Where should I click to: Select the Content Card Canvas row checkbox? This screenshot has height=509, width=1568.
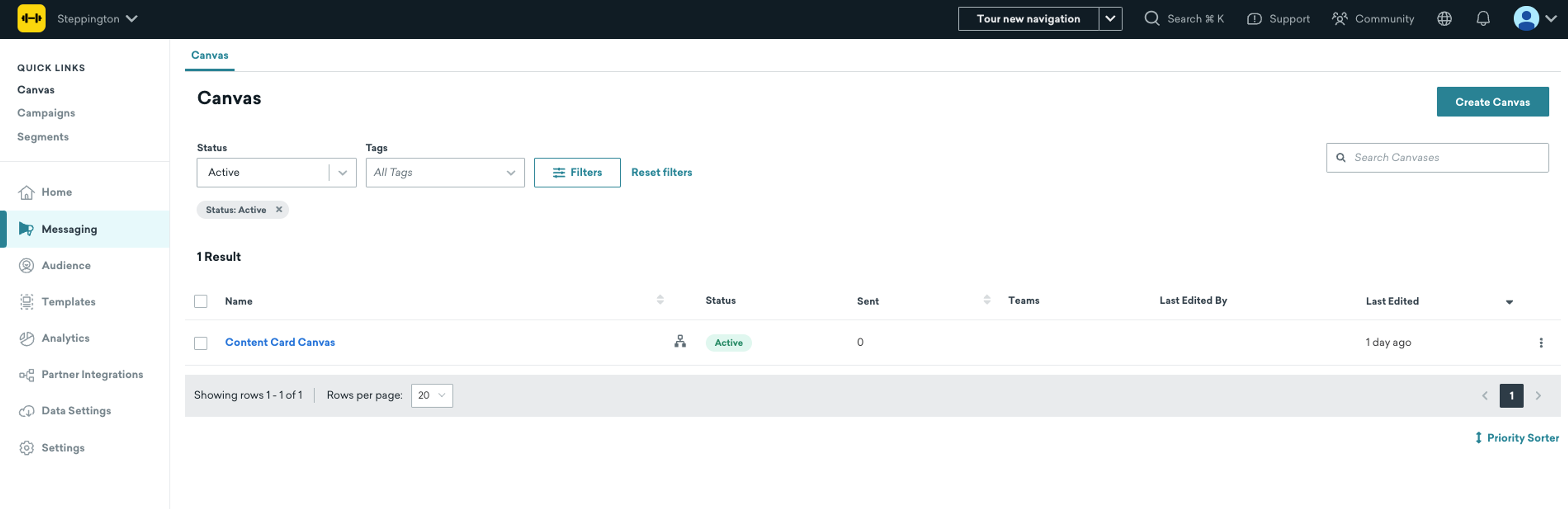[x=201, y=344]
